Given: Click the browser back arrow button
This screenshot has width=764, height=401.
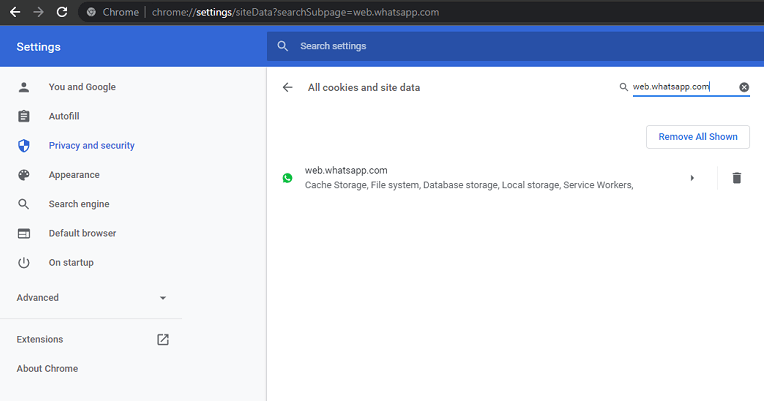Looking at the screenshot, I should pyautogui.click(x=14, y=12).
